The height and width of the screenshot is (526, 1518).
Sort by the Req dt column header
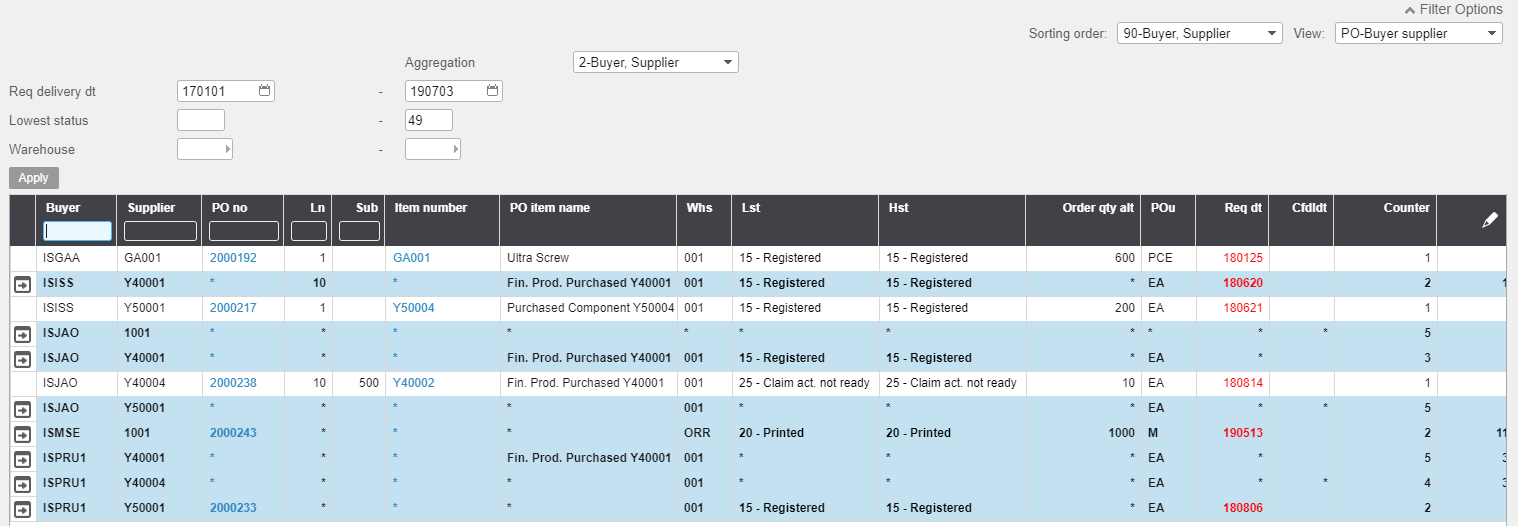(x=1244, y=208)
